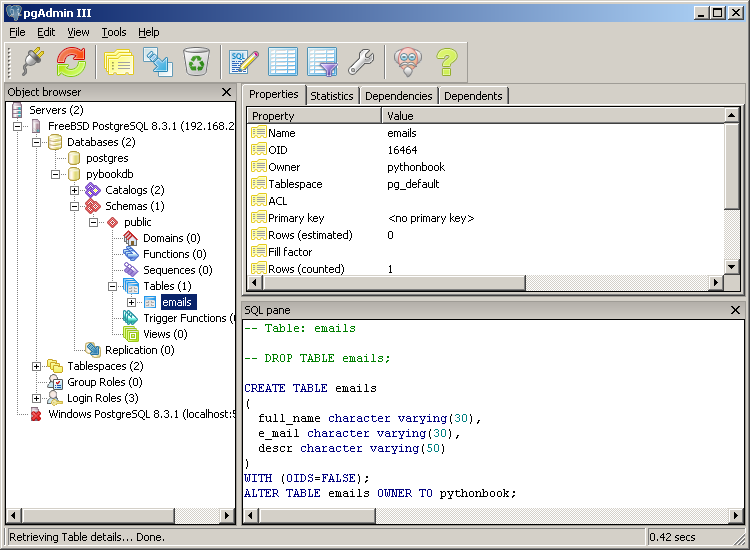Open the File menu

[17, 32]
